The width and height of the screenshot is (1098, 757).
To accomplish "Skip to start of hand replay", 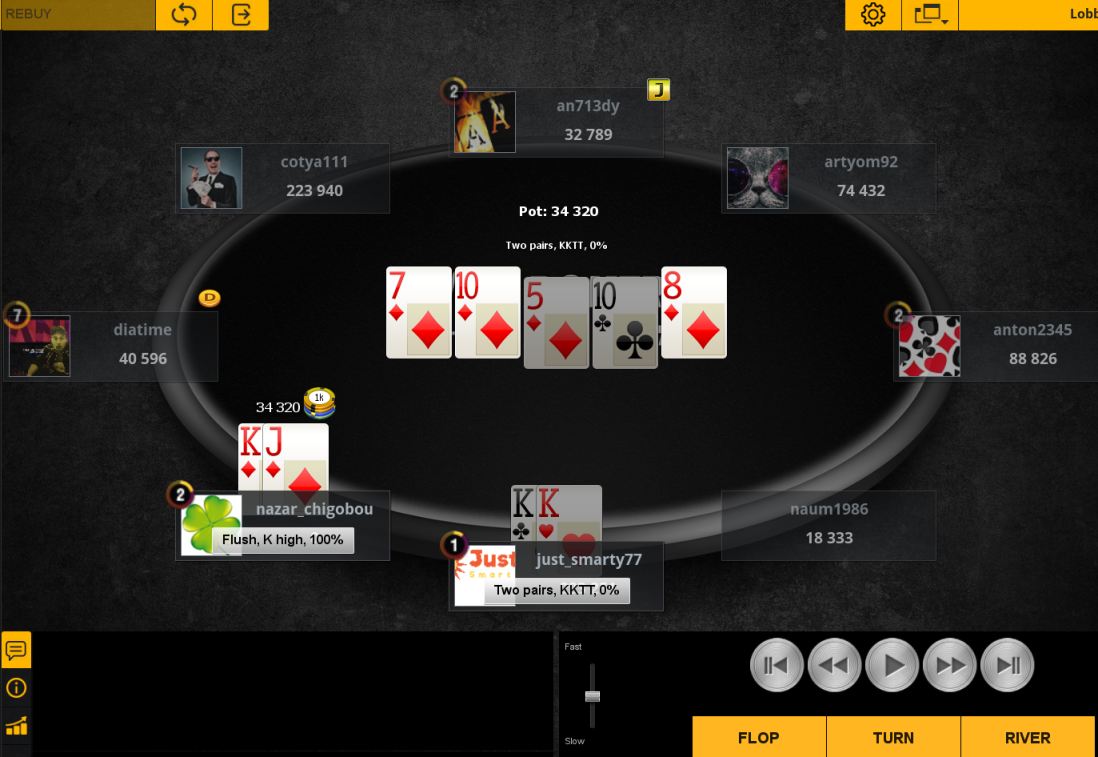I will (x=777, y=665).
